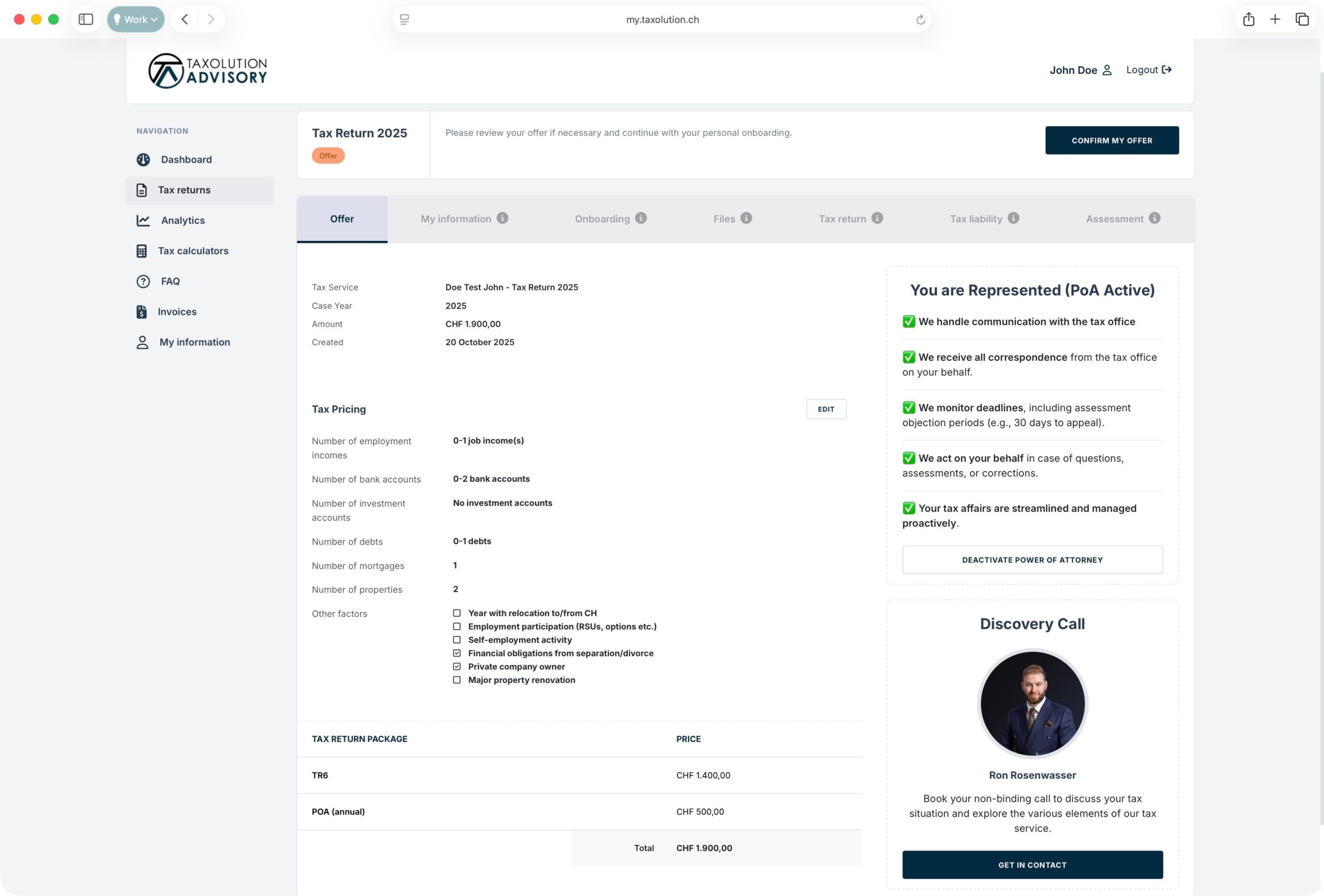Open John Doe user menu

pos(1080,70)
